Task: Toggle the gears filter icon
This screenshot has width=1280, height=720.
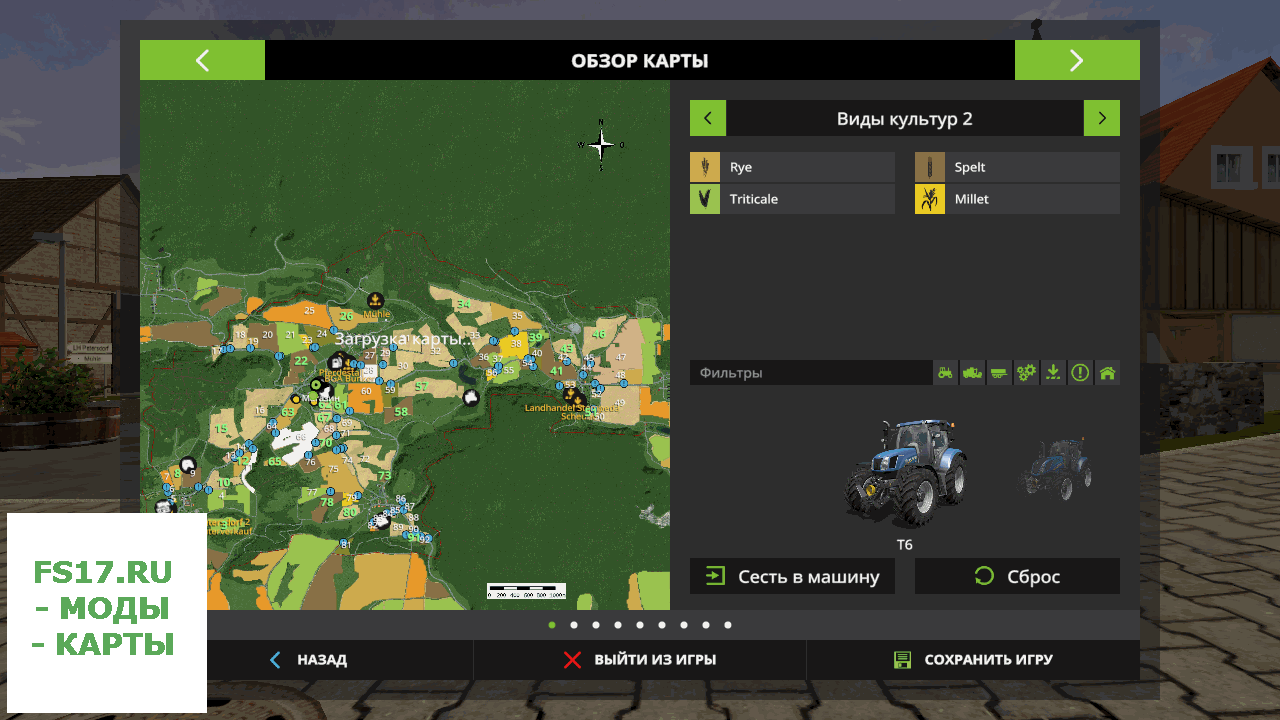Action: click(x=1026, y=373)
